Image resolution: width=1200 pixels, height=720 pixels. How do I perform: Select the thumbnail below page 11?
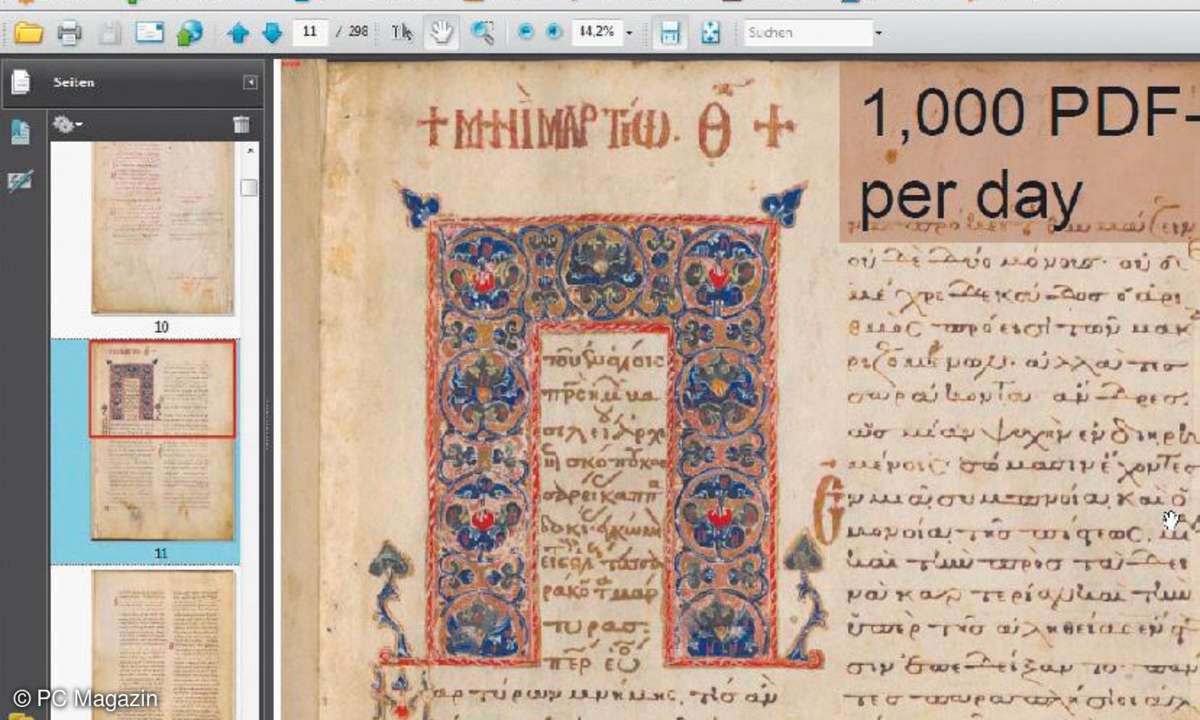(164, 644)
